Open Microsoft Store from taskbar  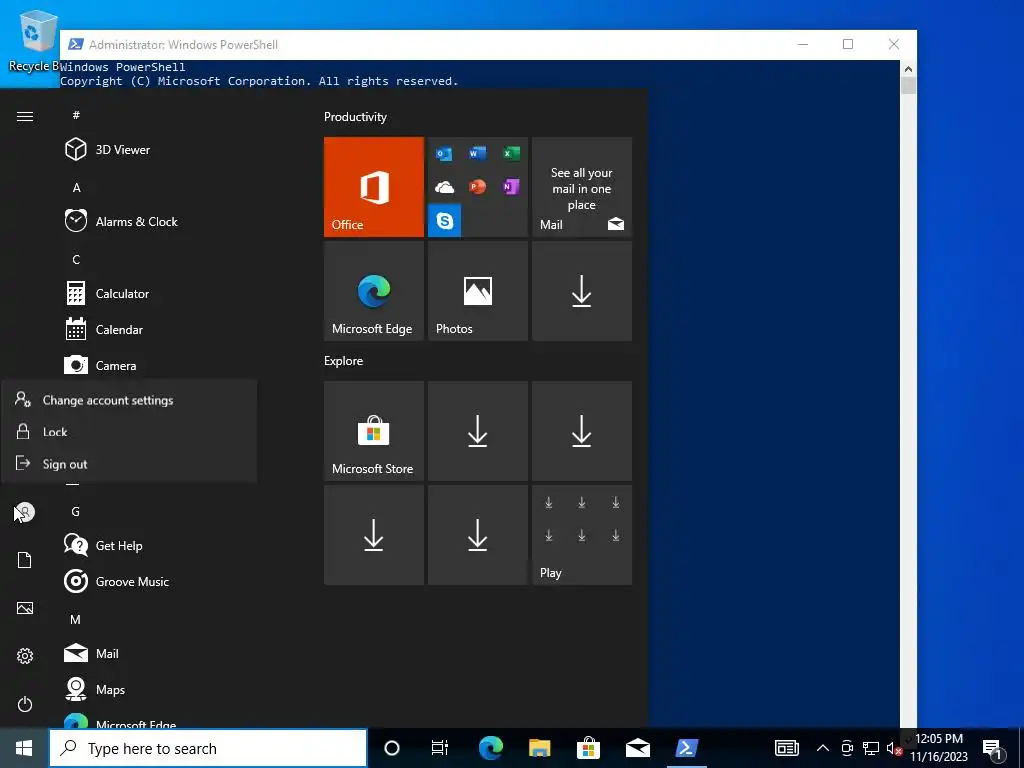[x=588, y=748]
